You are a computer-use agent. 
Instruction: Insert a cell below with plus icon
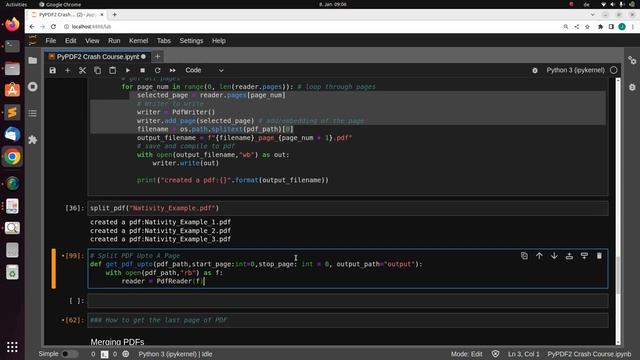(67, 70)
